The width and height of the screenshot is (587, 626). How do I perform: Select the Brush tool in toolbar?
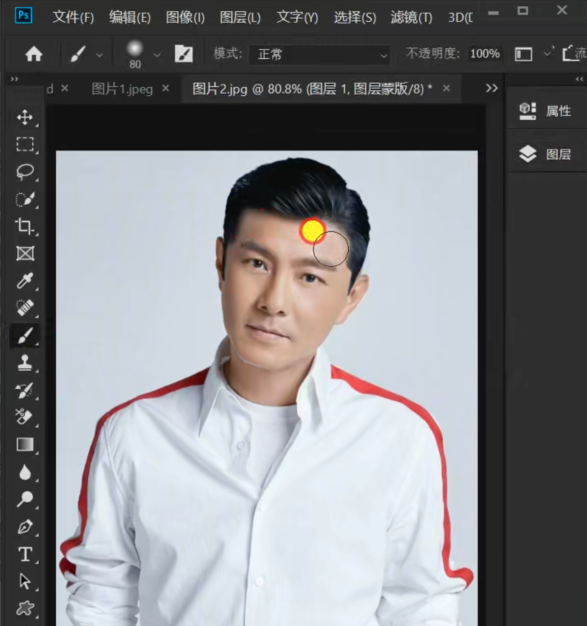[x=25, y=335]
